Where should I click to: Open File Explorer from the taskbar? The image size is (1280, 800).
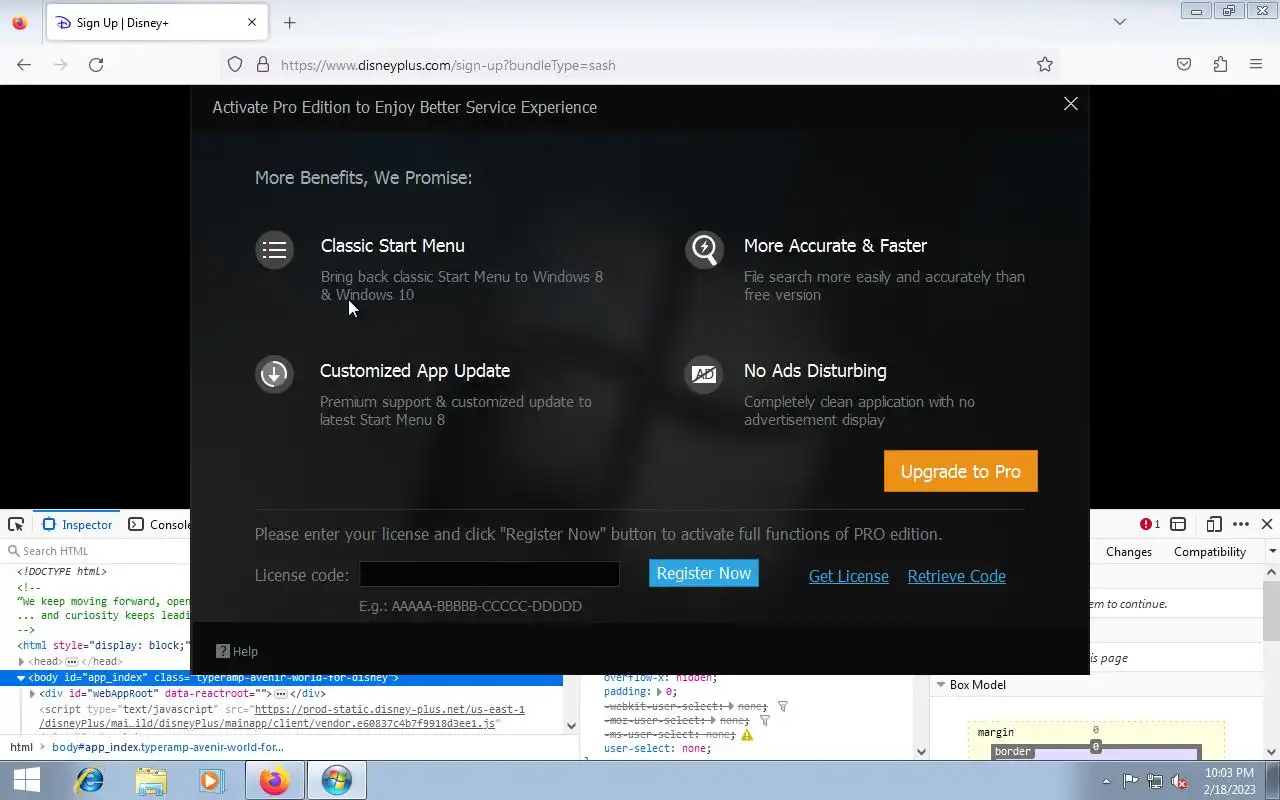point(151,780)
